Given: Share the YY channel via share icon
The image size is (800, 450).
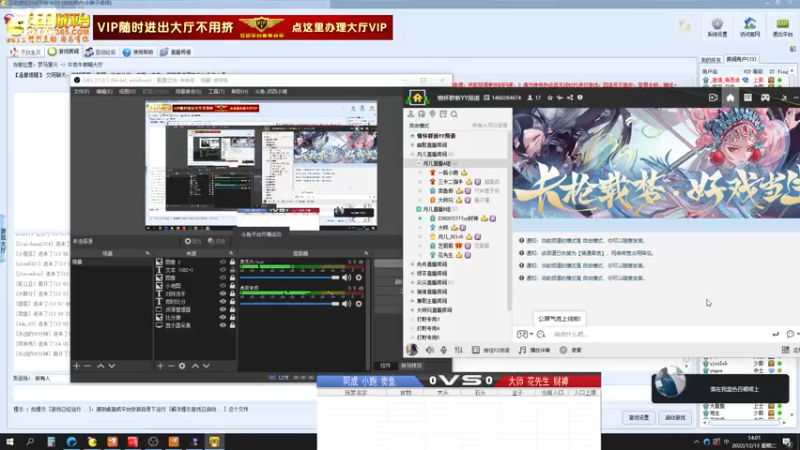Looking at the screenshot, I should pos(570,97).
